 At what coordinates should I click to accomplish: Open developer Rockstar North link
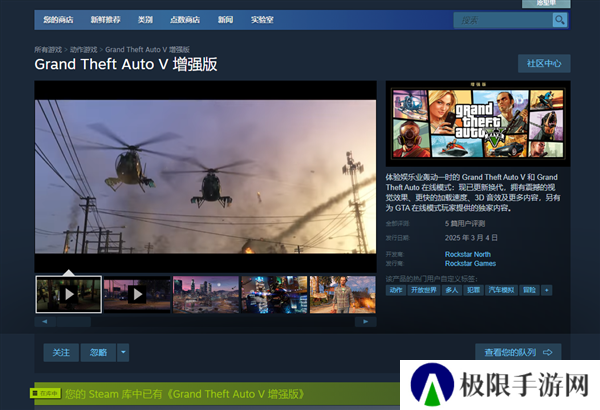pos(468,254)
